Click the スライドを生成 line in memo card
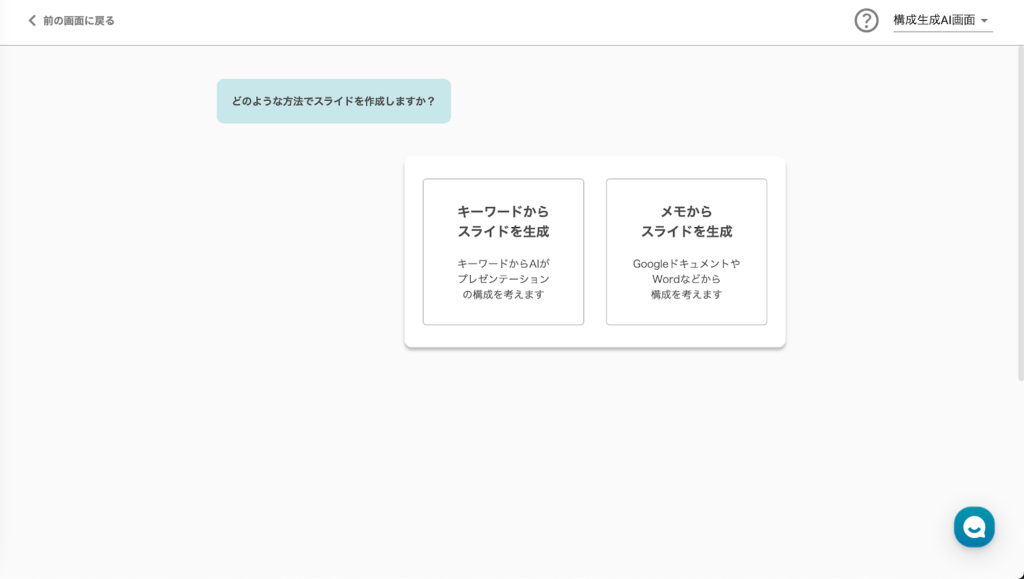The image size is (1024, 579). tap(686, 231)
